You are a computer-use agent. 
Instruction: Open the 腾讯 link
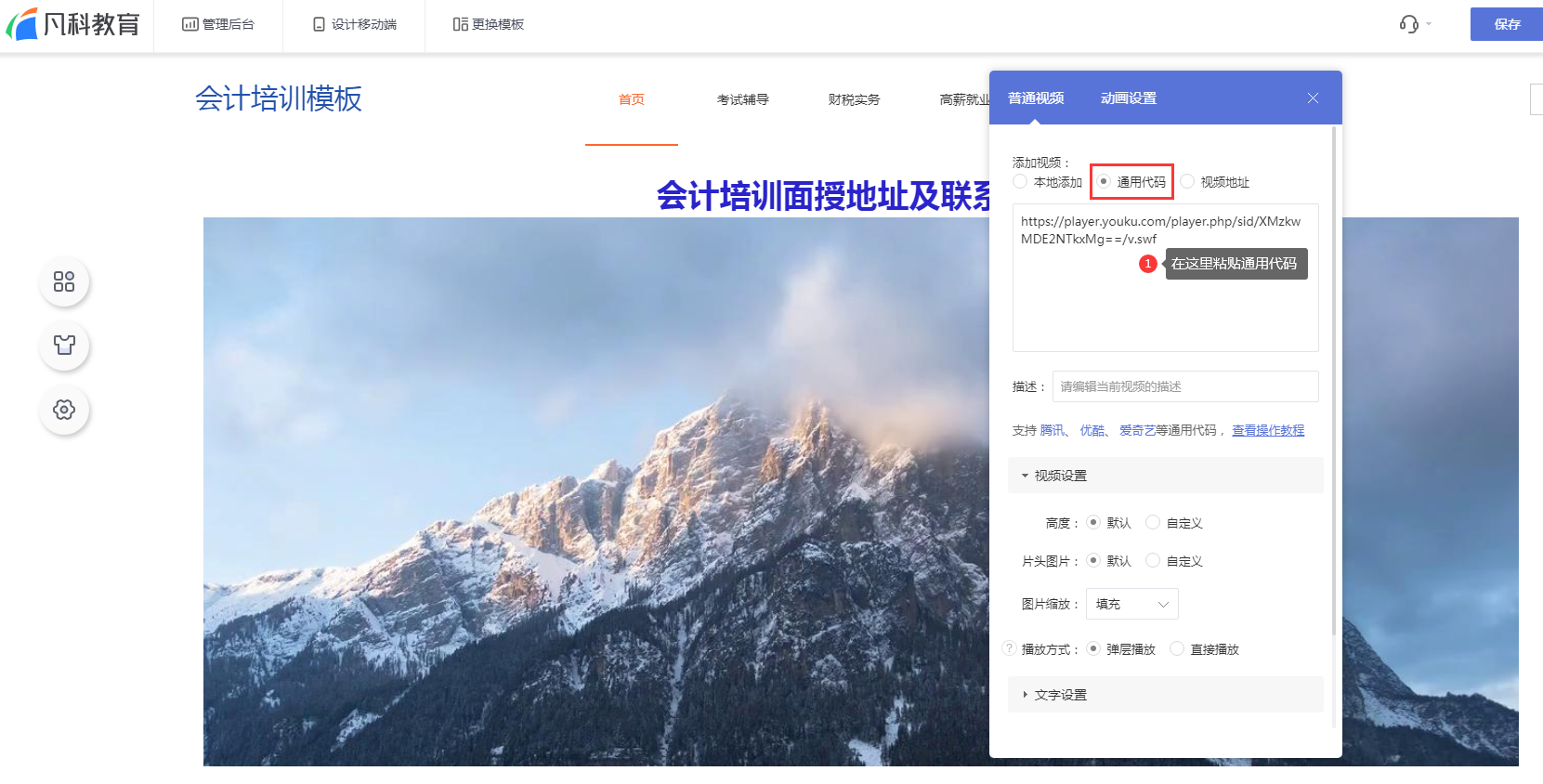pyautogui.click(x=1053, y=430)
